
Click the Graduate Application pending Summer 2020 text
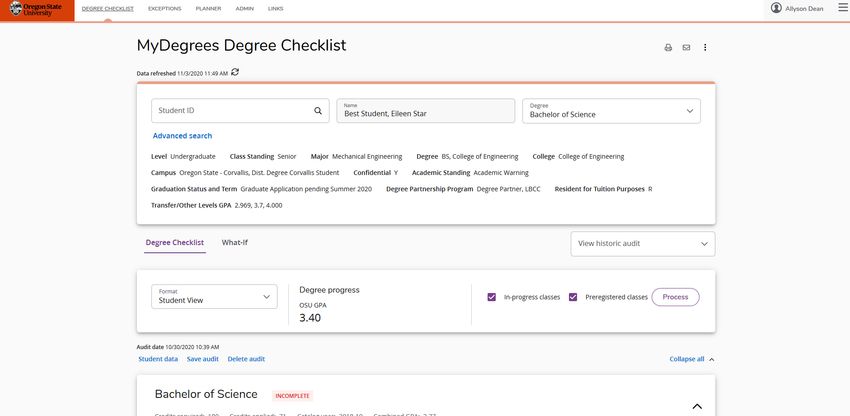(x=306, y=189)
